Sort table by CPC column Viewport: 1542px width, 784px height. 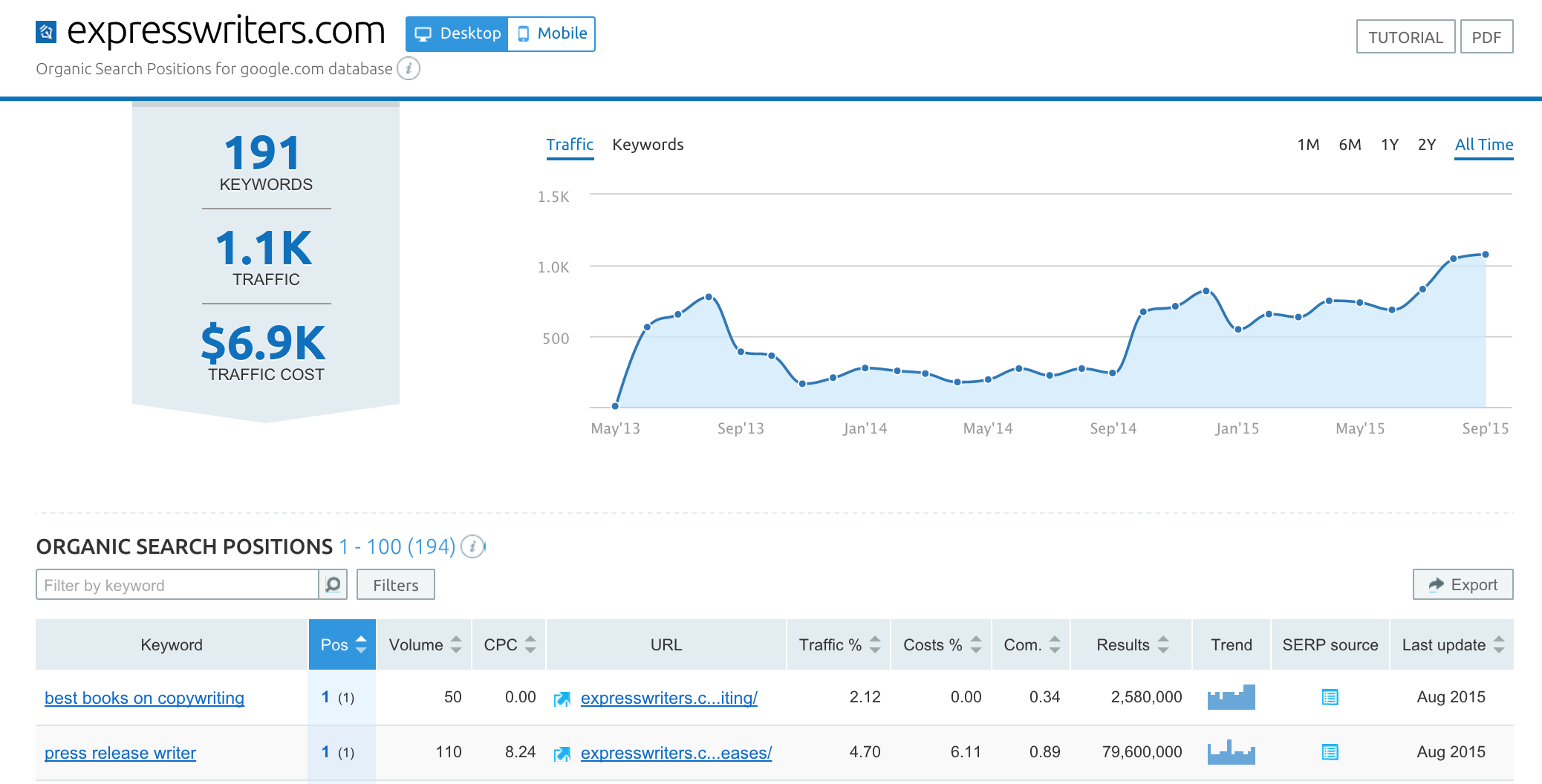[509, 644]
